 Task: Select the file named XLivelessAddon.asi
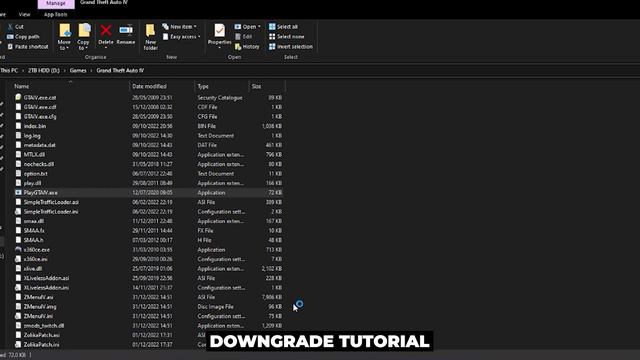(x=46, y=278)
